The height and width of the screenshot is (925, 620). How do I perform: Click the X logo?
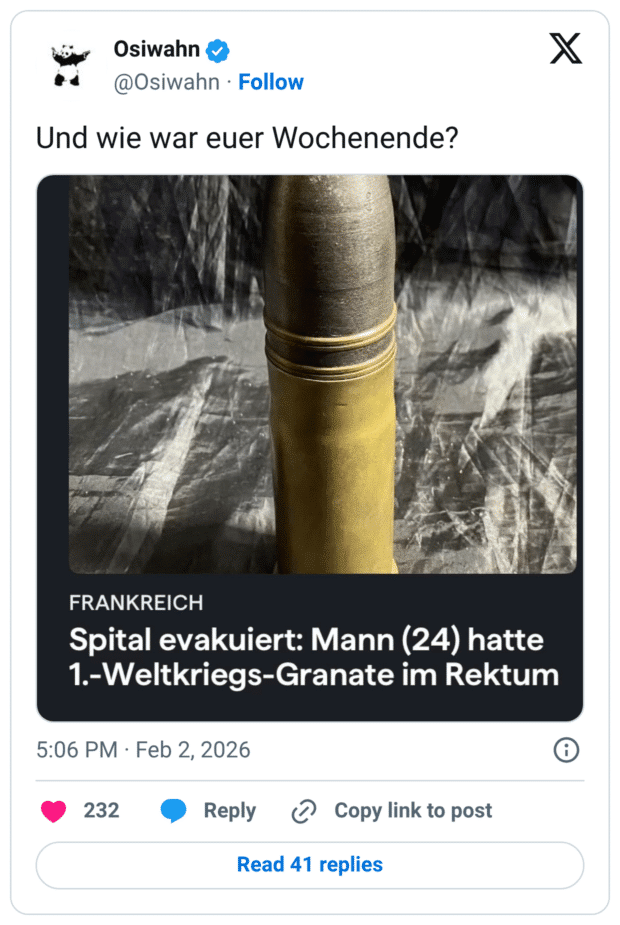click(x=565, y=50)
